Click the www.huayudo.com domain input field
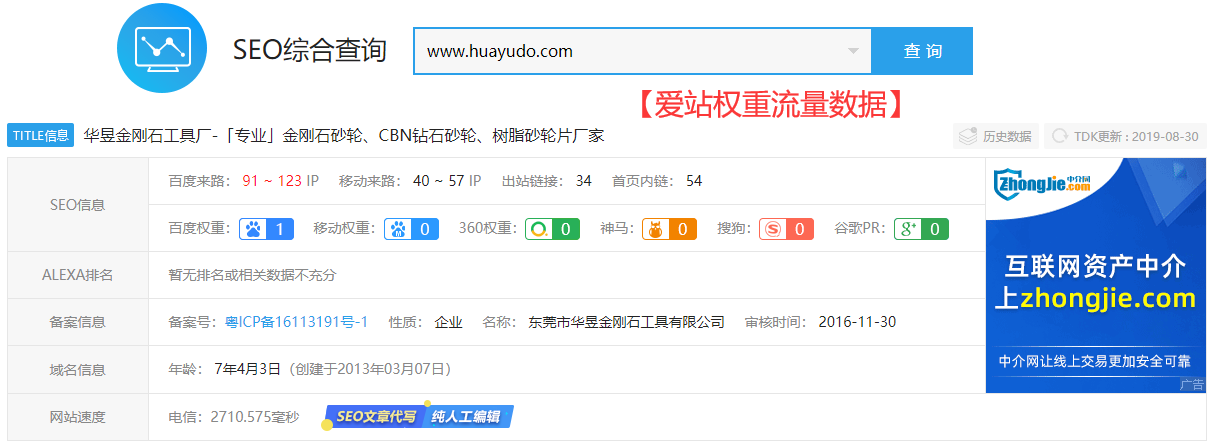 (630, 51)
